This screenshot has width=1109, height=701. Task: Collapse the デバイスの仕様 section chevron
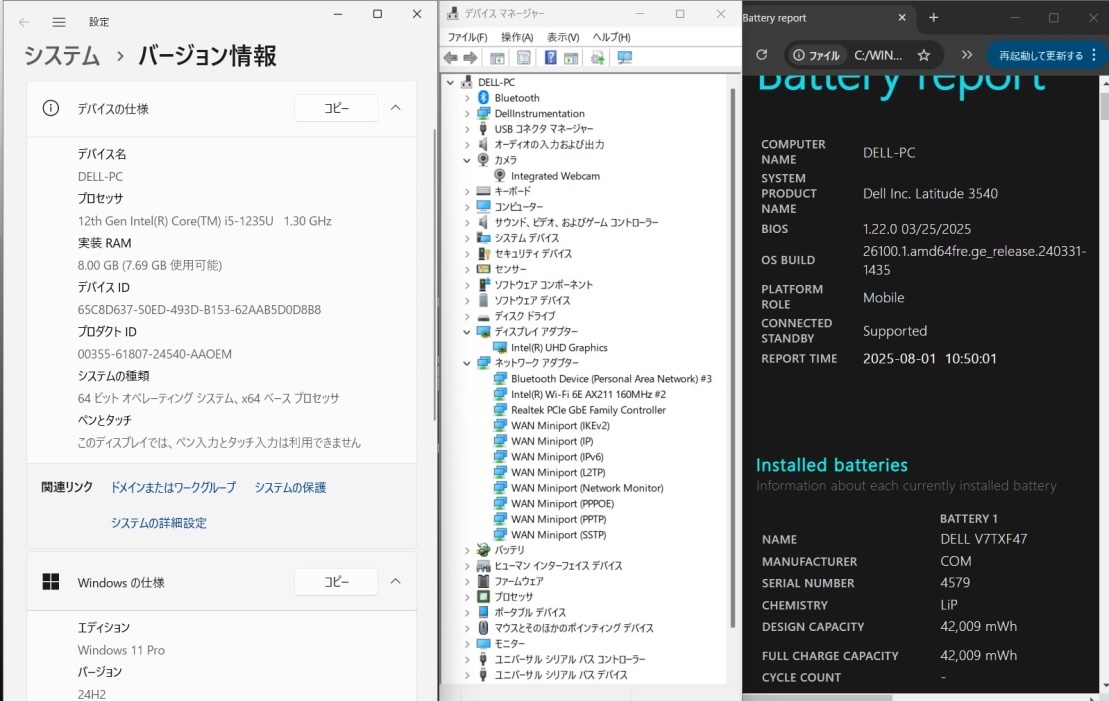coord(395,108)
